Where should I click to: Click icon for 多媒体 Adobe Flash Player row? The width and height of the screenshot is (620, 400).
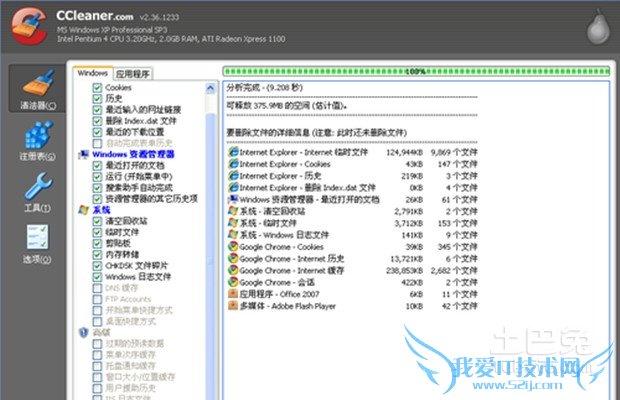(x=233, y=306)
